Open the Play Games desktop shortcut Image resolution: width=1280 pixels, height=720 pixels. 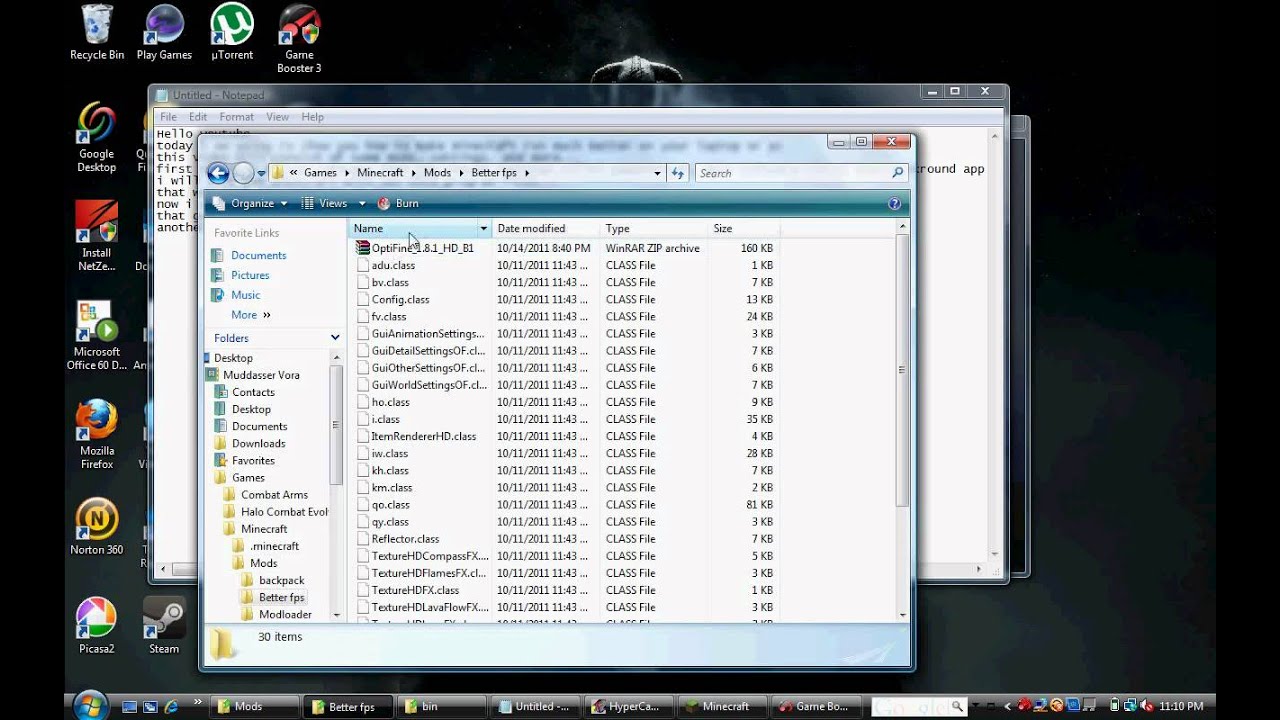click(164, 32)
